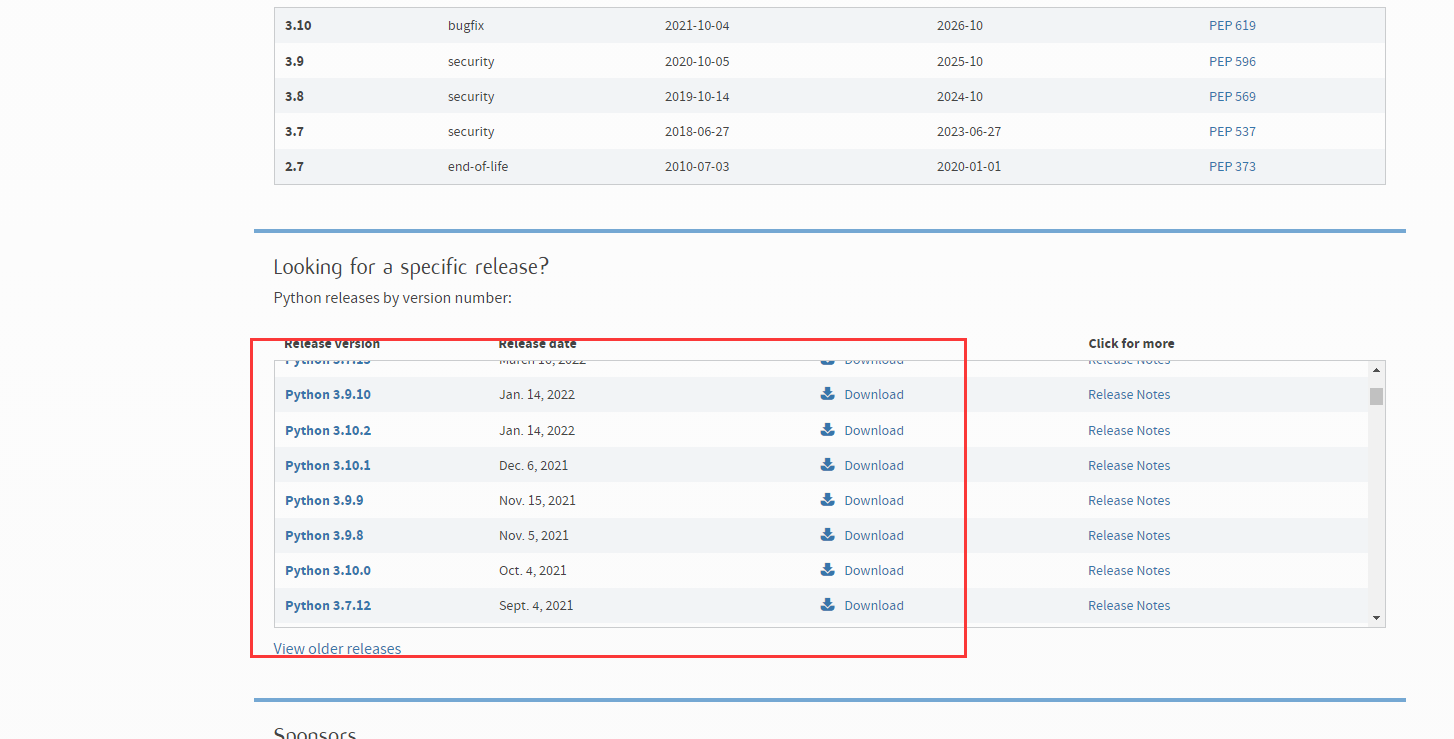
Task: Open the Python 3.10.1 release link
Action: [x=328, y=466]
